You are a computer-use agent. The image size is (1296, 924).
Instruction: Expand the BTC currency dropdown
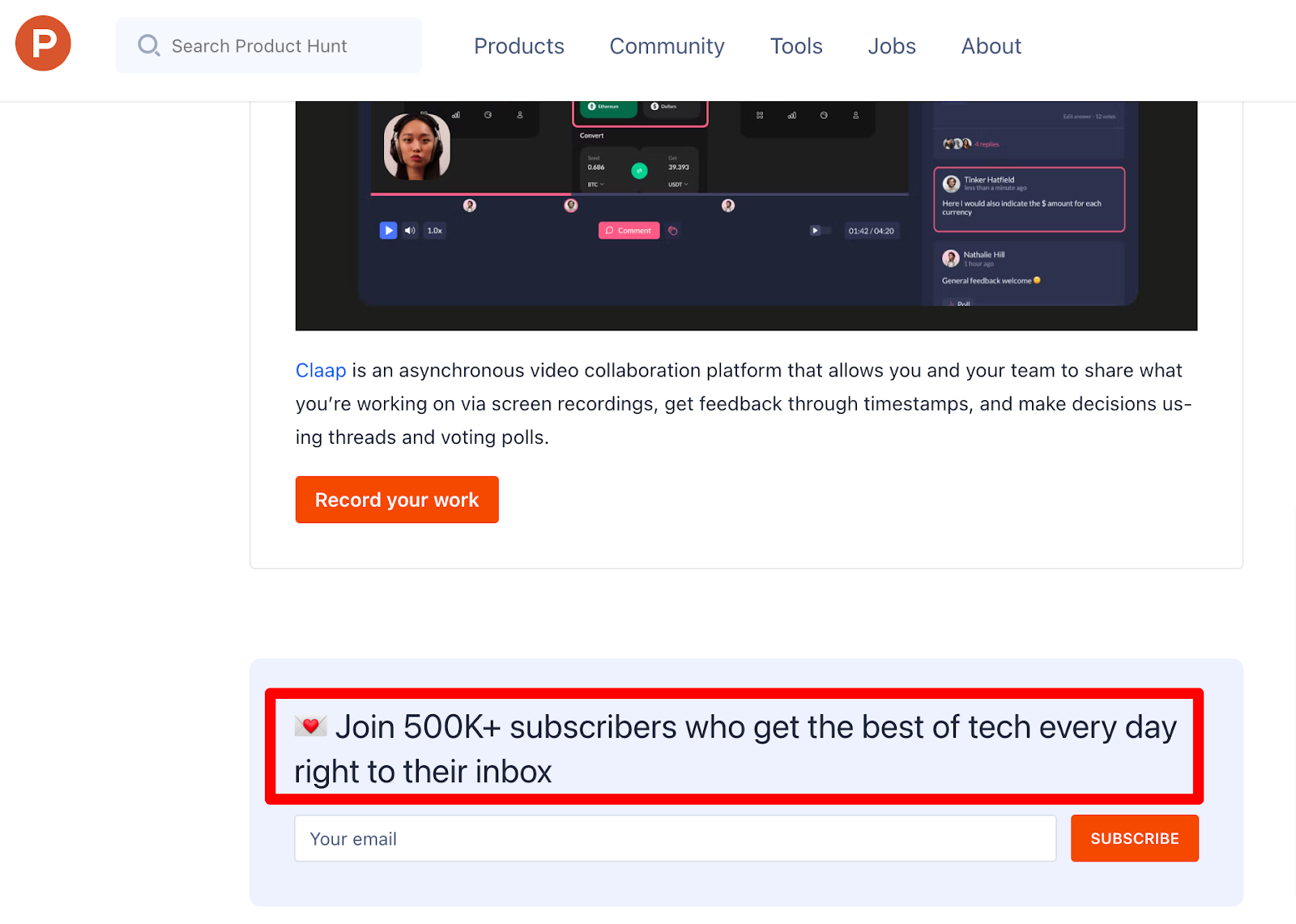[596, 185]
